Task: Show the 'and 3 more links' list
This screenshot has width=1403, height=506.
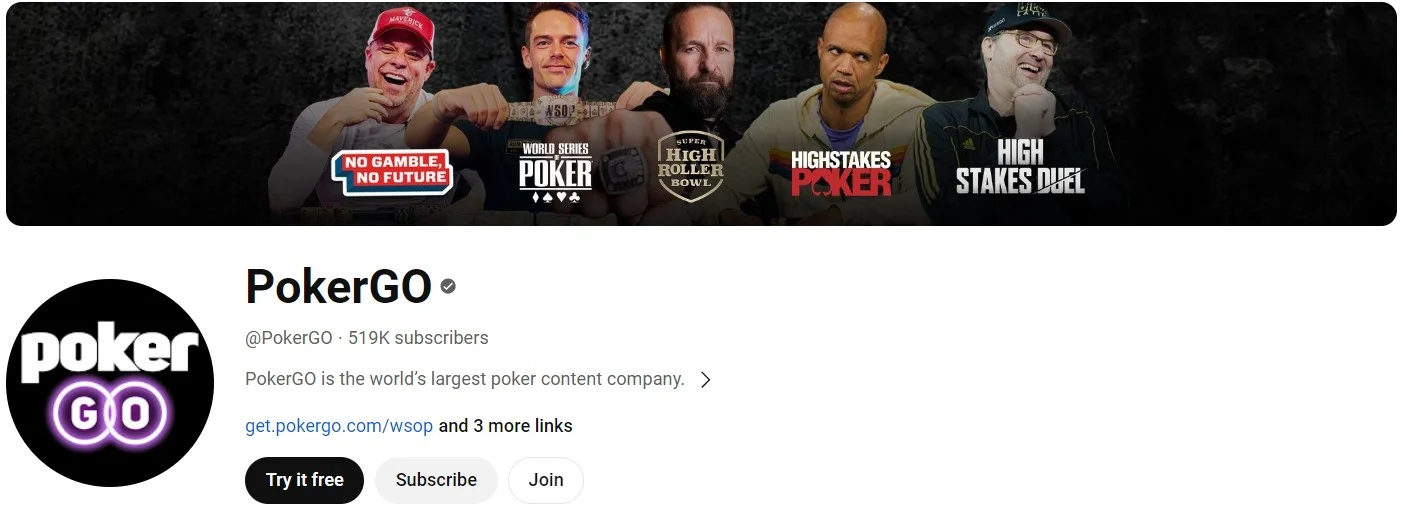Action: (506, 426)
